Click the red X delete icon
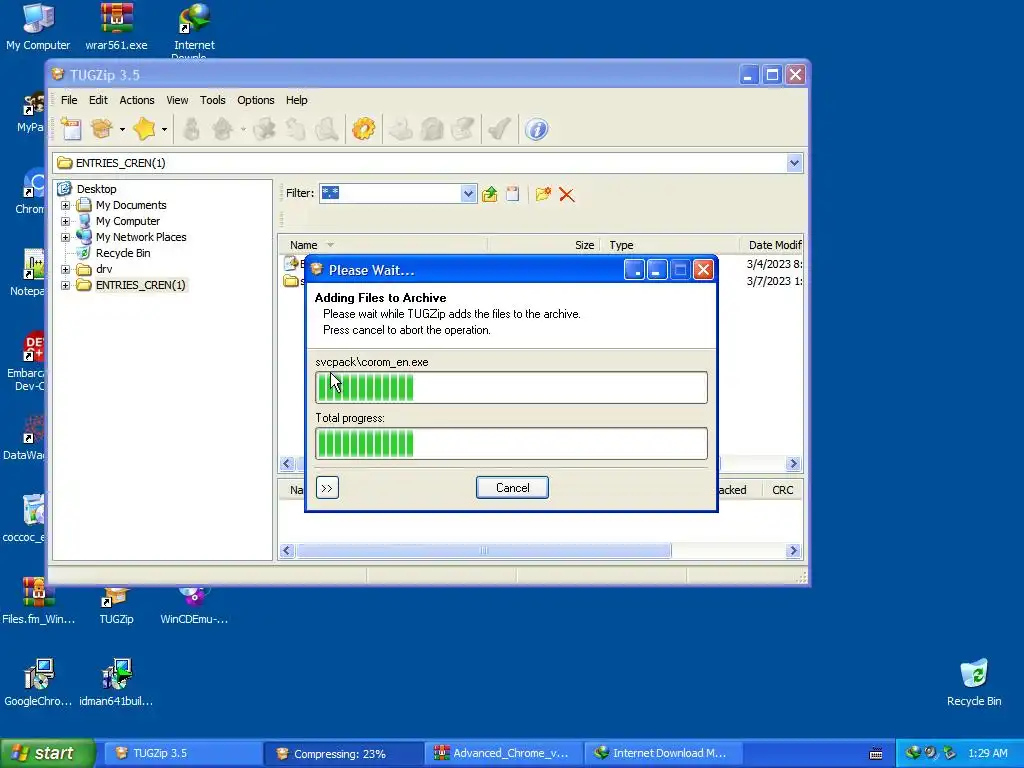The height and width of the screenshot is (768, 1024). point(567,194)
